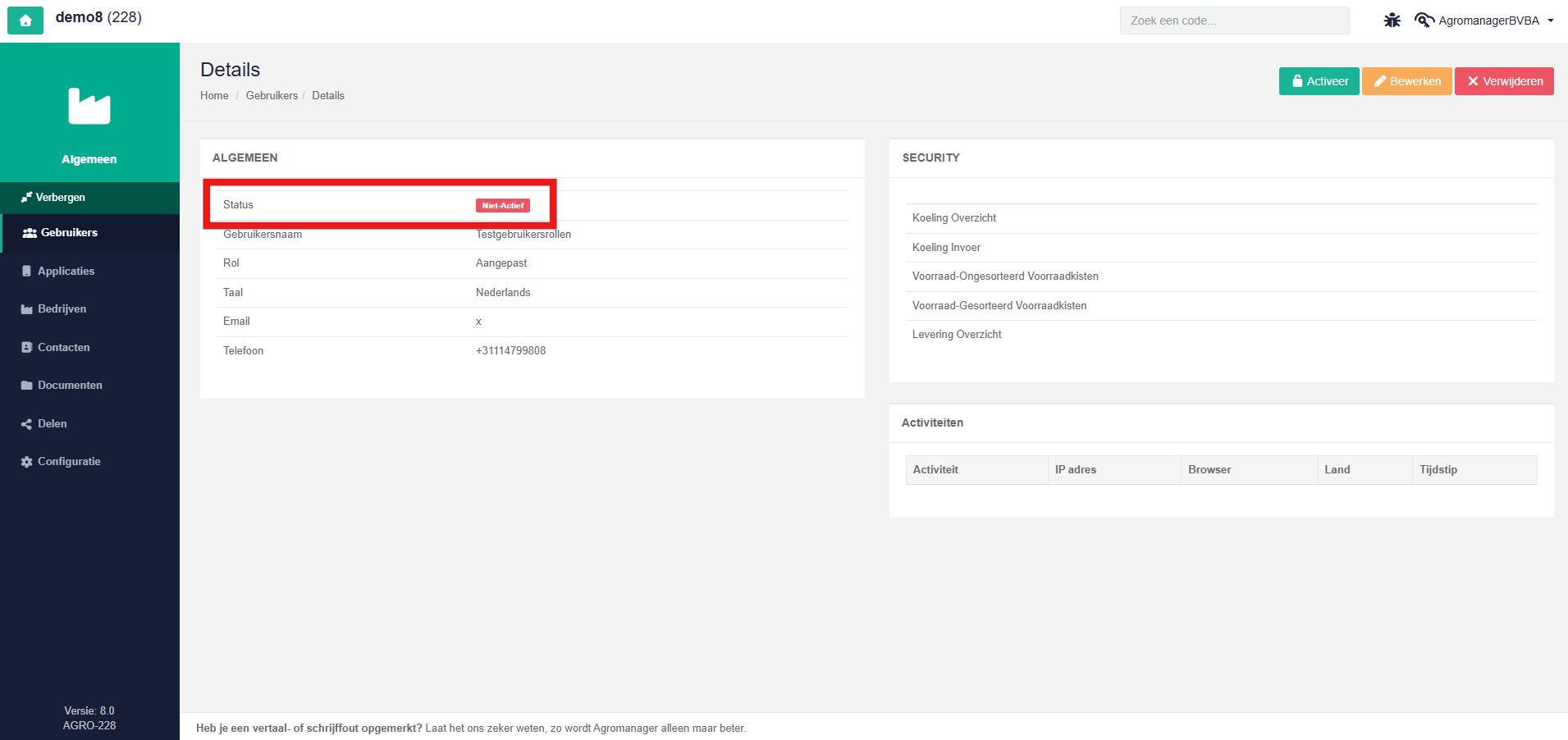Collapse sidebar with Verbergen
This screenshot has height=740, width=1568.
89,198
